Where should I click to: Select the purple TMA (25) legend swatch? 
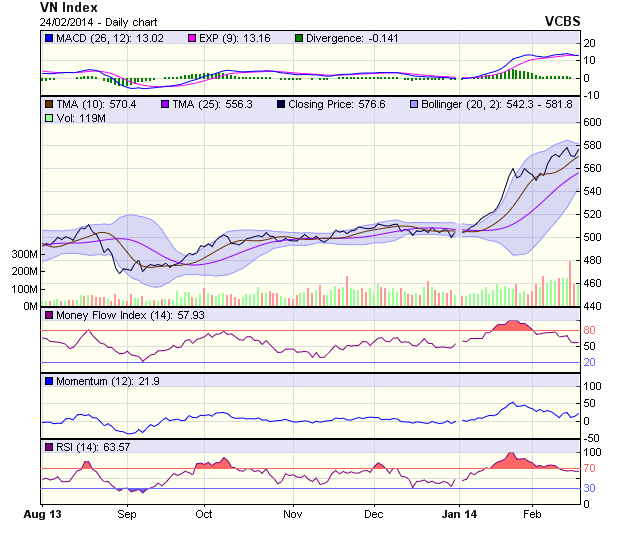[163, 103]
